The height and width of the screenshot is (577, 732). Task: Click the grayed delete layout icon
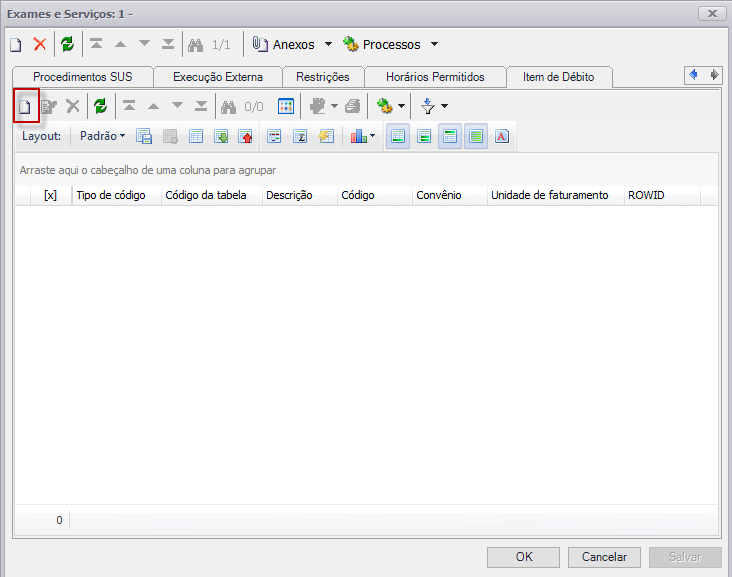point(170,136)
